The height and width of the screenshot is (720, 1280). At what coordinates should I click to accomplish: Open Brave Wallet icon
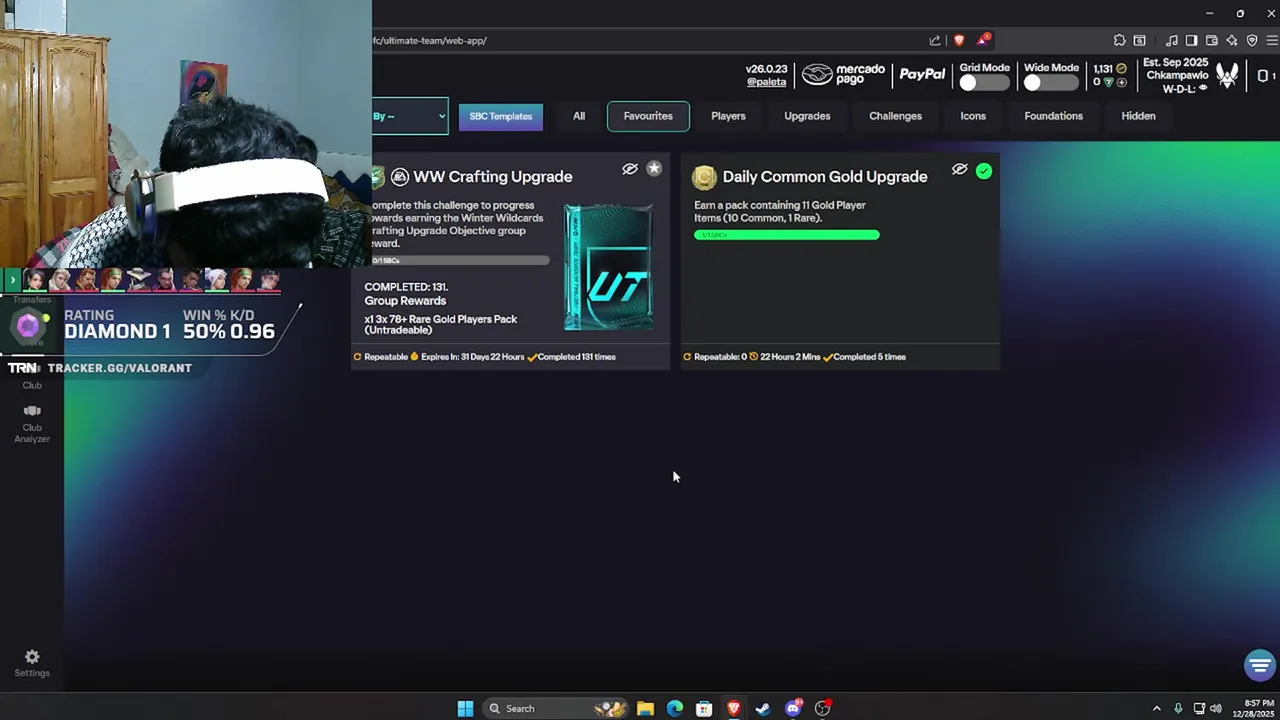point(1211,41)
